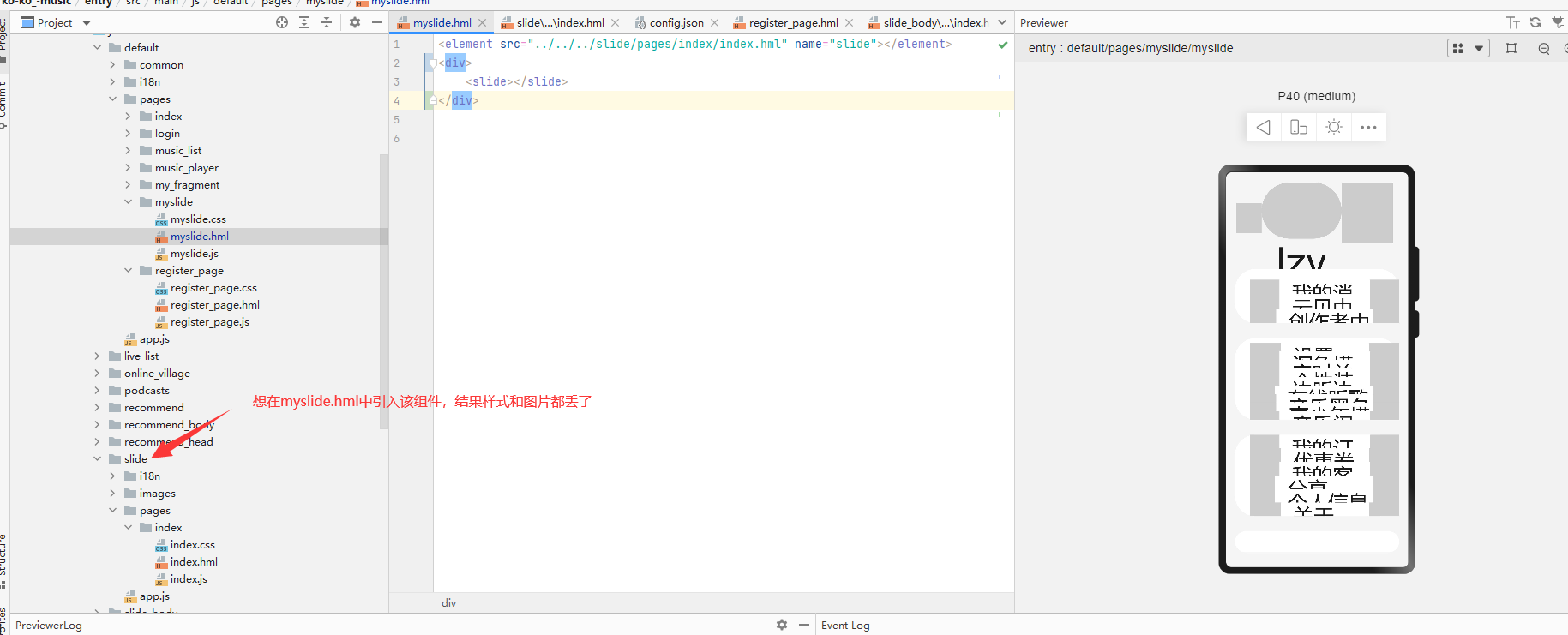Refresh the Previewer
Screen dimensions: 1568x635
[x=1535, y=22]
